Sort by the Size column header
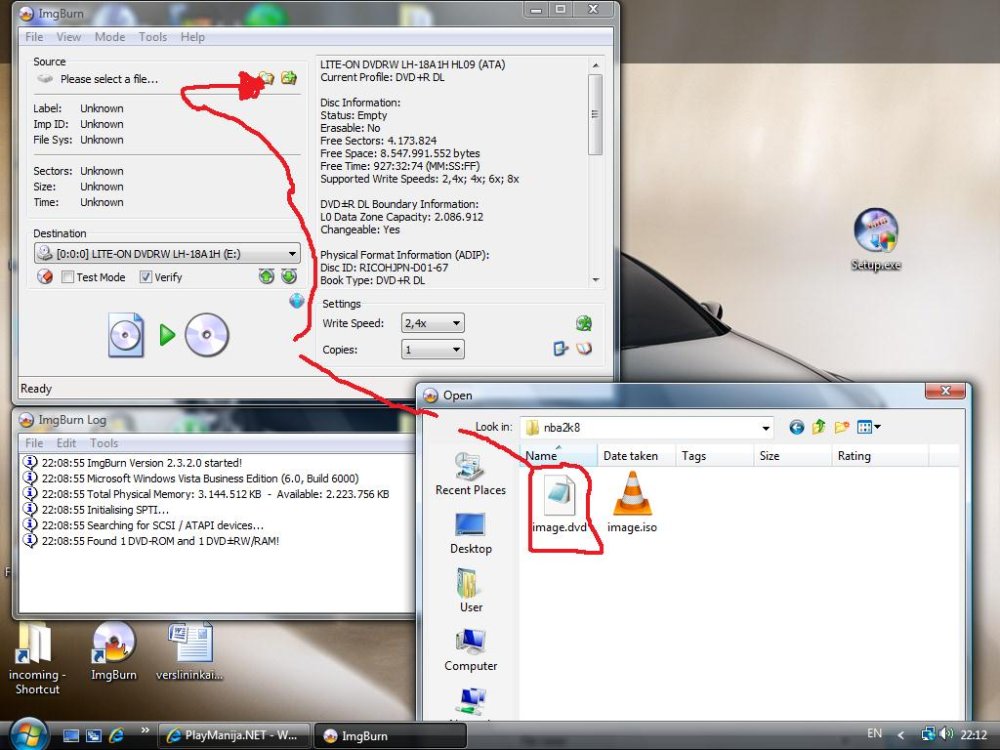 point(792,455)
